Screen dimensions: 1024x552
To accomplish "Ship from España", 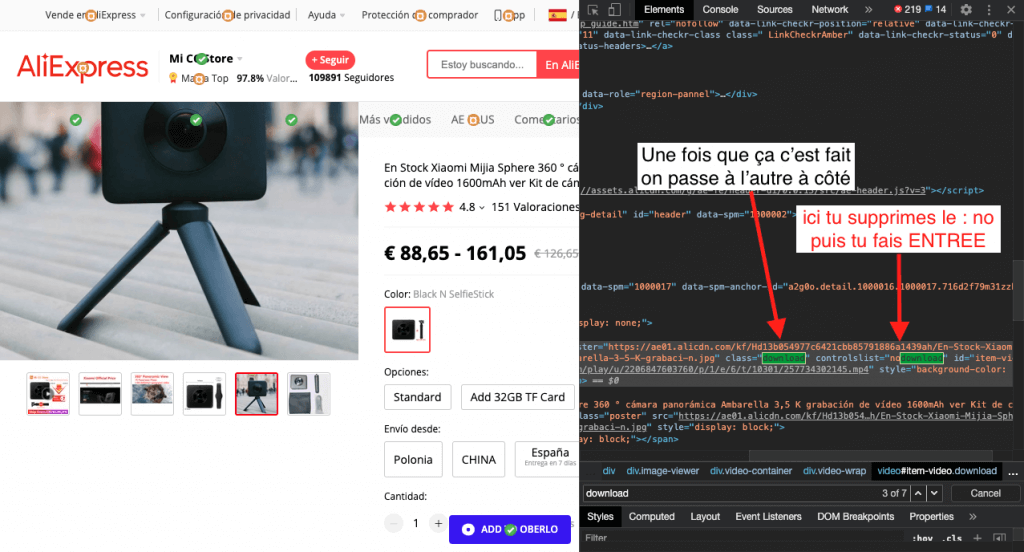I will click(x=547, y=459).
